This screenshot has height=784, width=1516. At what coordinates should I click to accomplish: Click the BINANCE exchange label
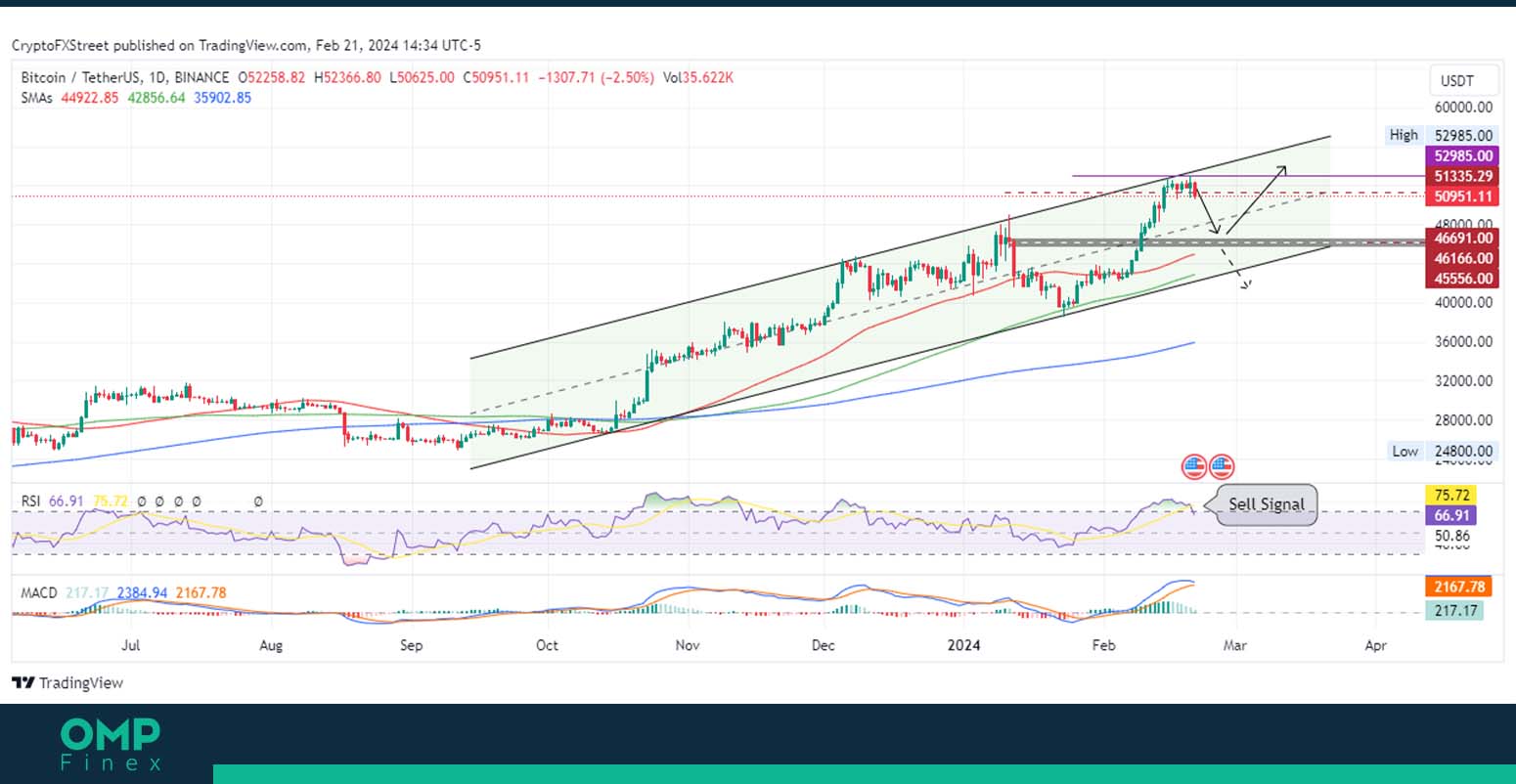tap(201, 77)
